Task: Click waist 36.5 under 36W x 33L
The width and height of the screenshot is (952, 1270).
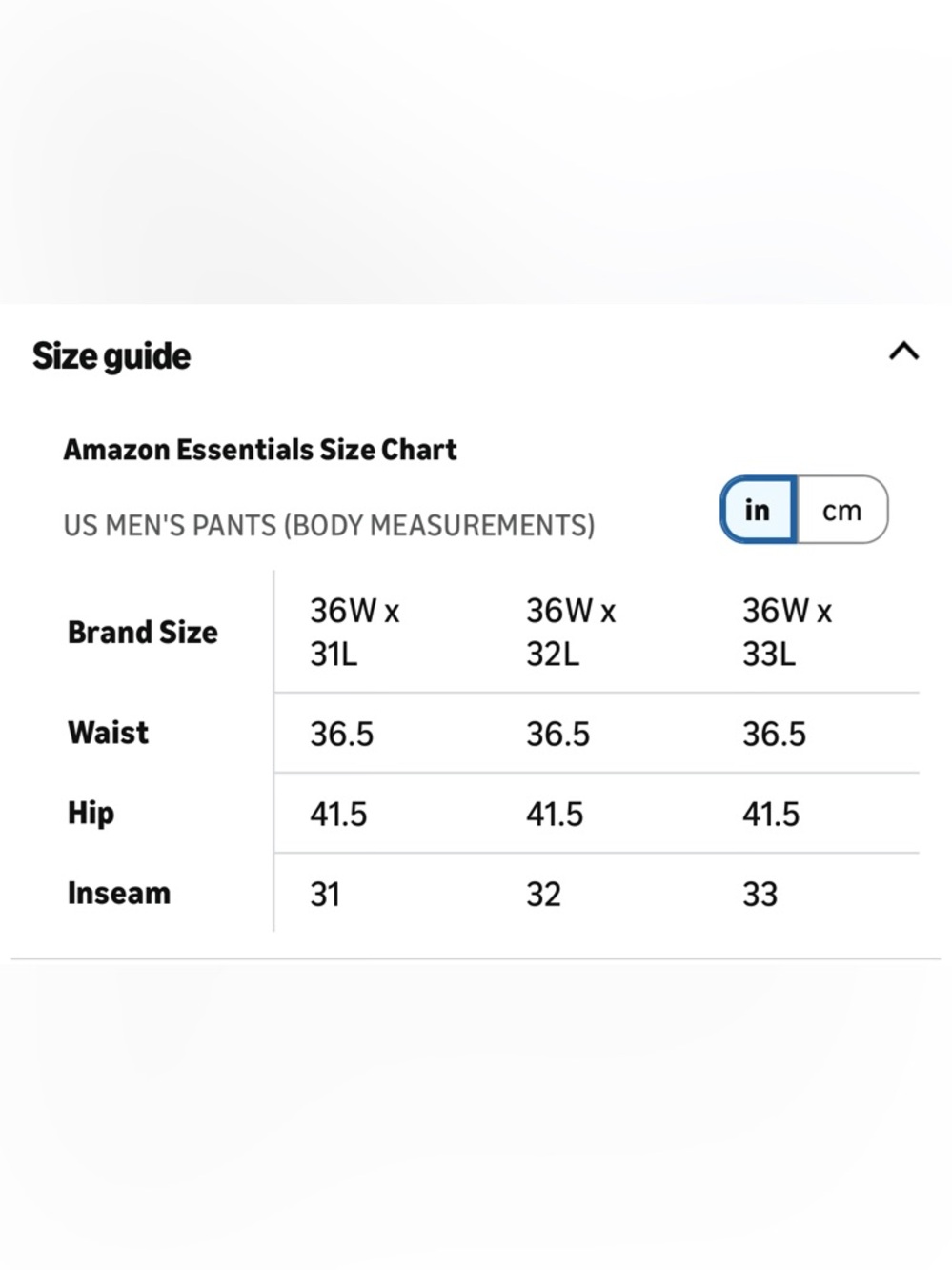Action: (774, 735)
